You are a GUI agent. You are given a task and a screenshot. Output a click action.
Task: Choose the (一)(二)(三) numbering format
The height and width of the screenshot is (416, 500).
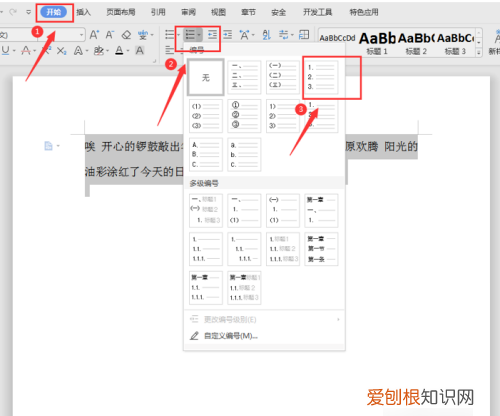[283, 77]
